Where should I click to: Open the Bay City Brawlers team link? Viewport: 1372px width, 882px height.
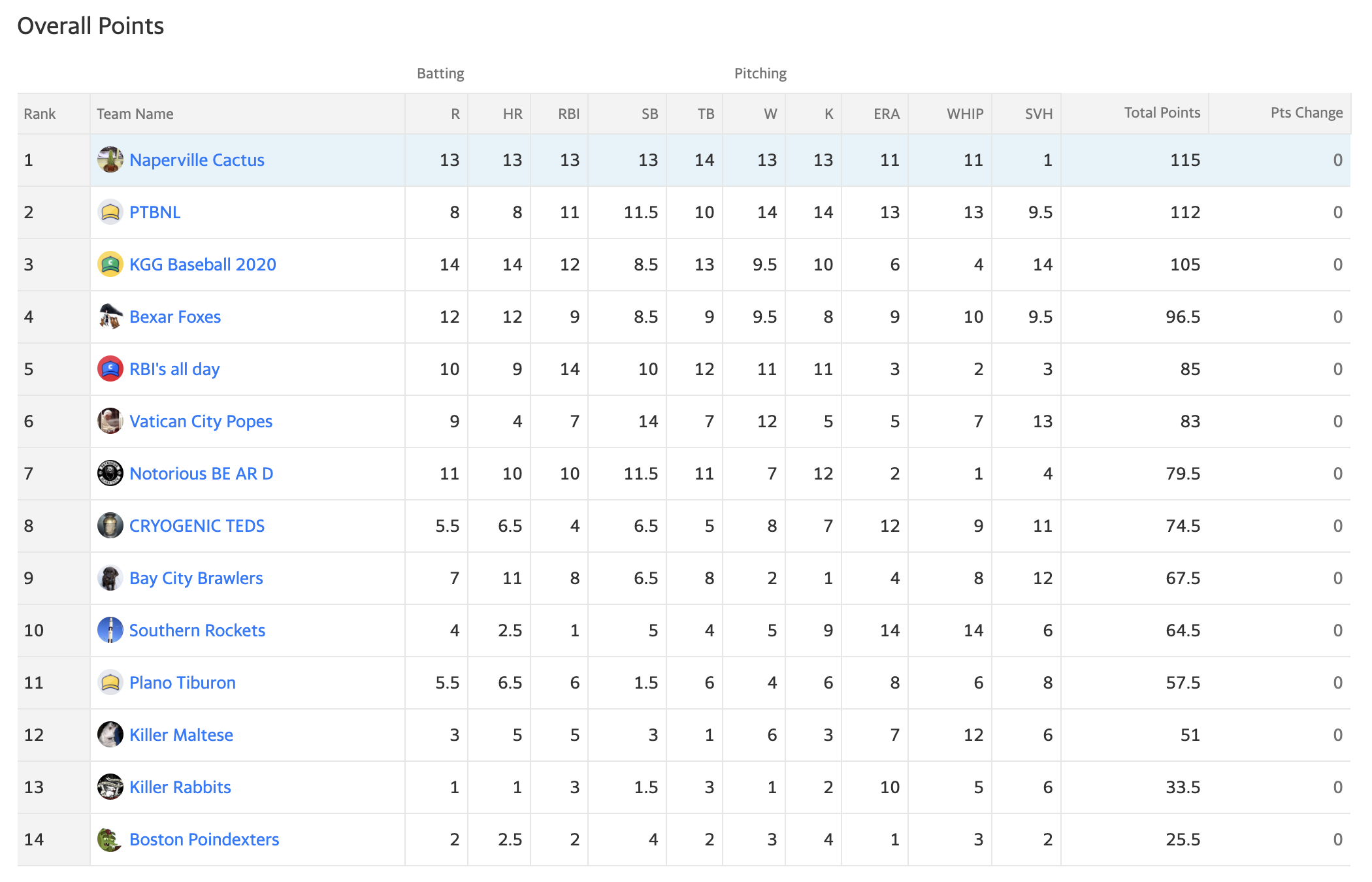tap(196, 578)
